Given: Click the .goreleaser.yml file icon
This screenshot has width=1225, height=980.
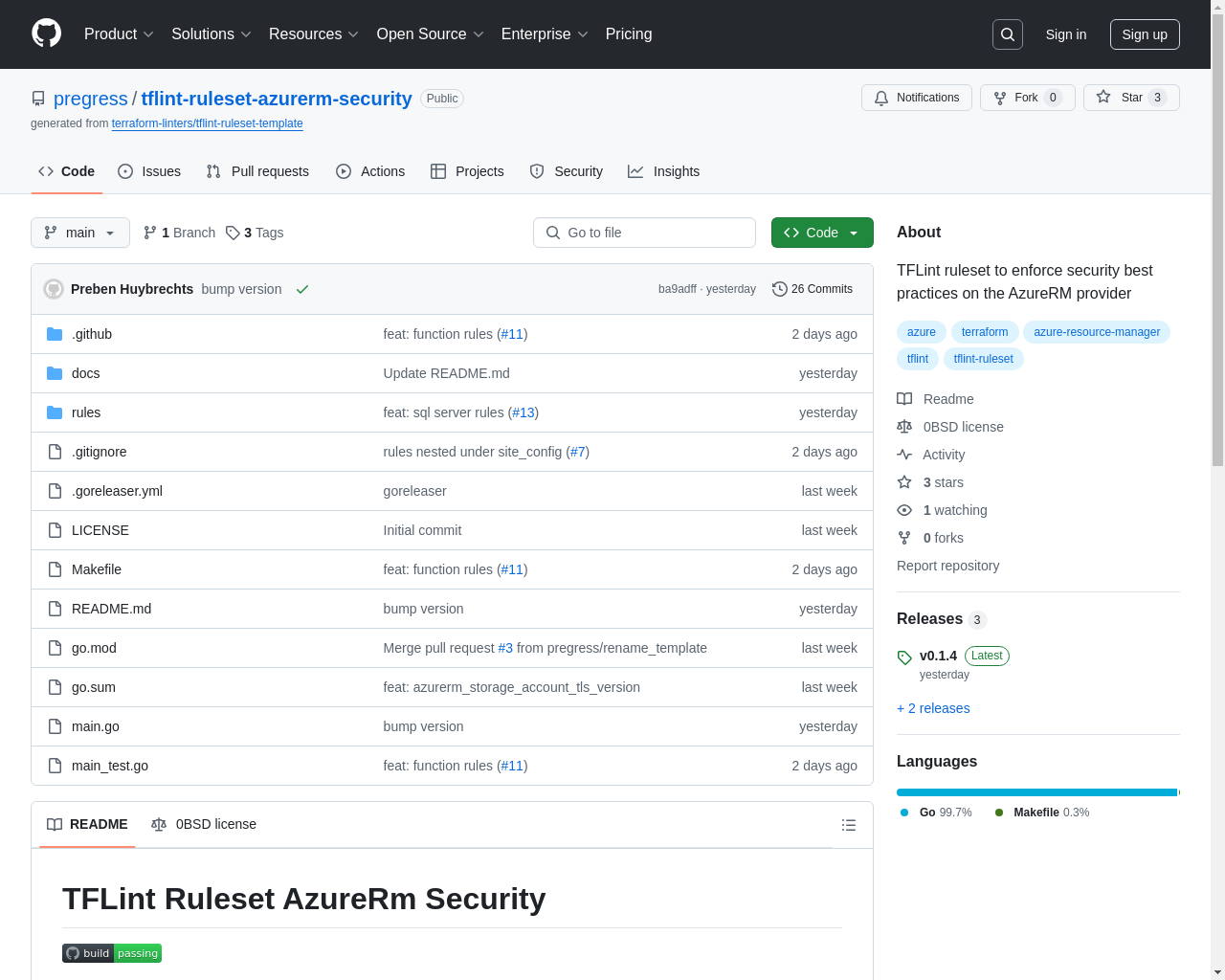Looking at the screenshot, I should point(55,491).
